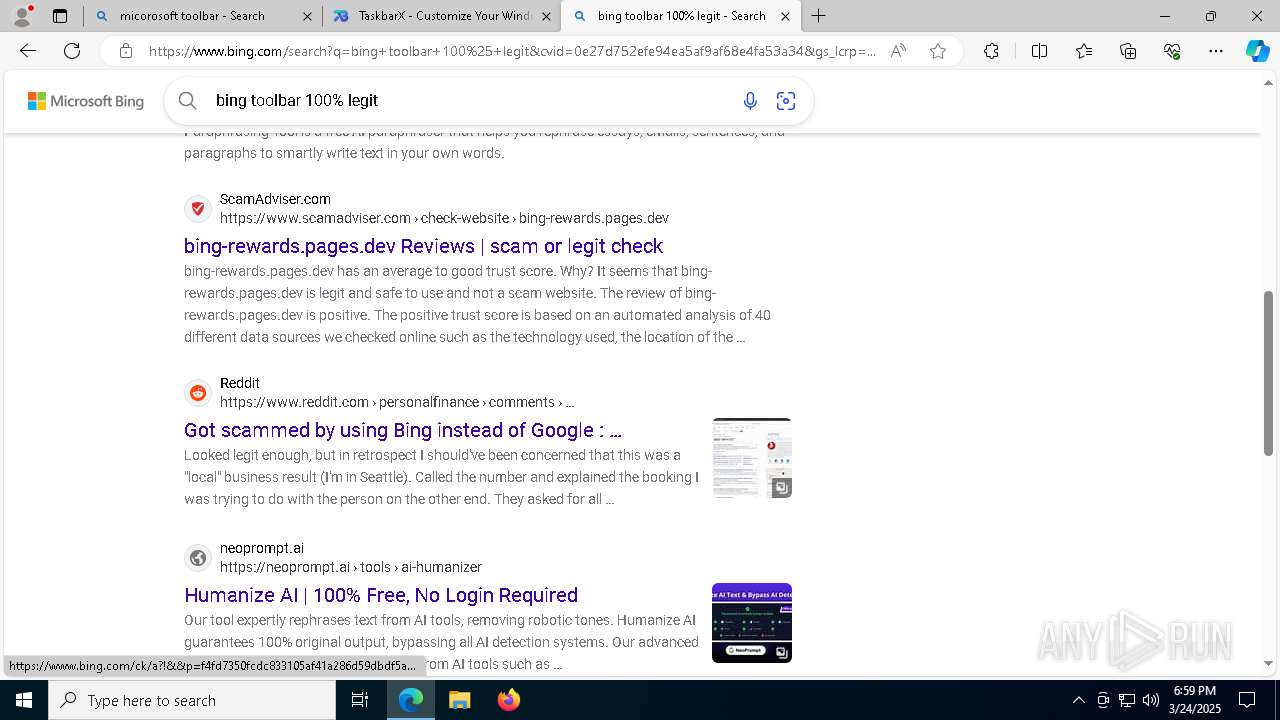Image resolution: width=1280 pixels, height=720 pixels.
Task: Click the scrollbar down arrow
Action: (x=1269, y=663)
